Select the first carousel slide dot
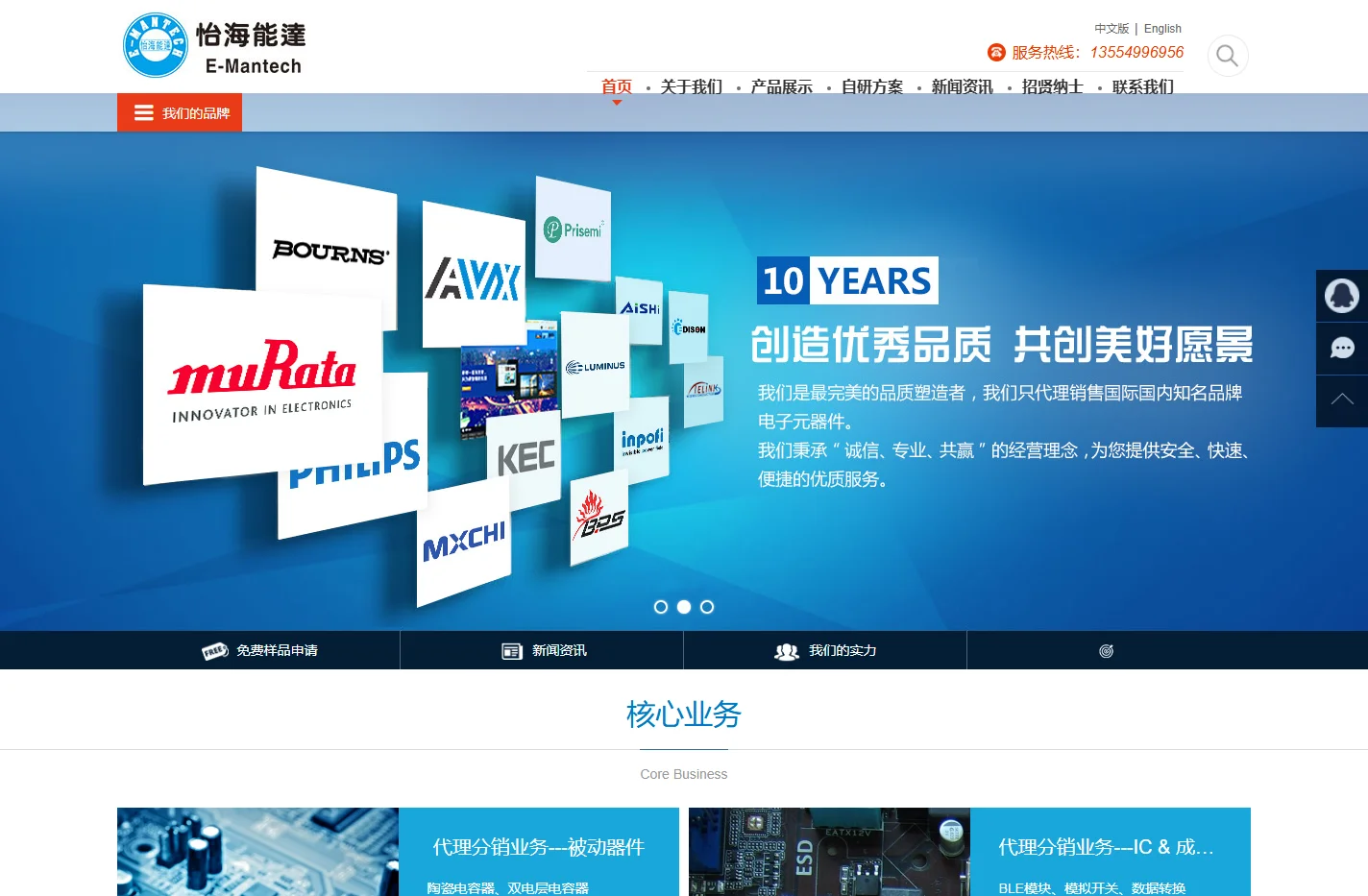1368x896 pixels. 661,607
